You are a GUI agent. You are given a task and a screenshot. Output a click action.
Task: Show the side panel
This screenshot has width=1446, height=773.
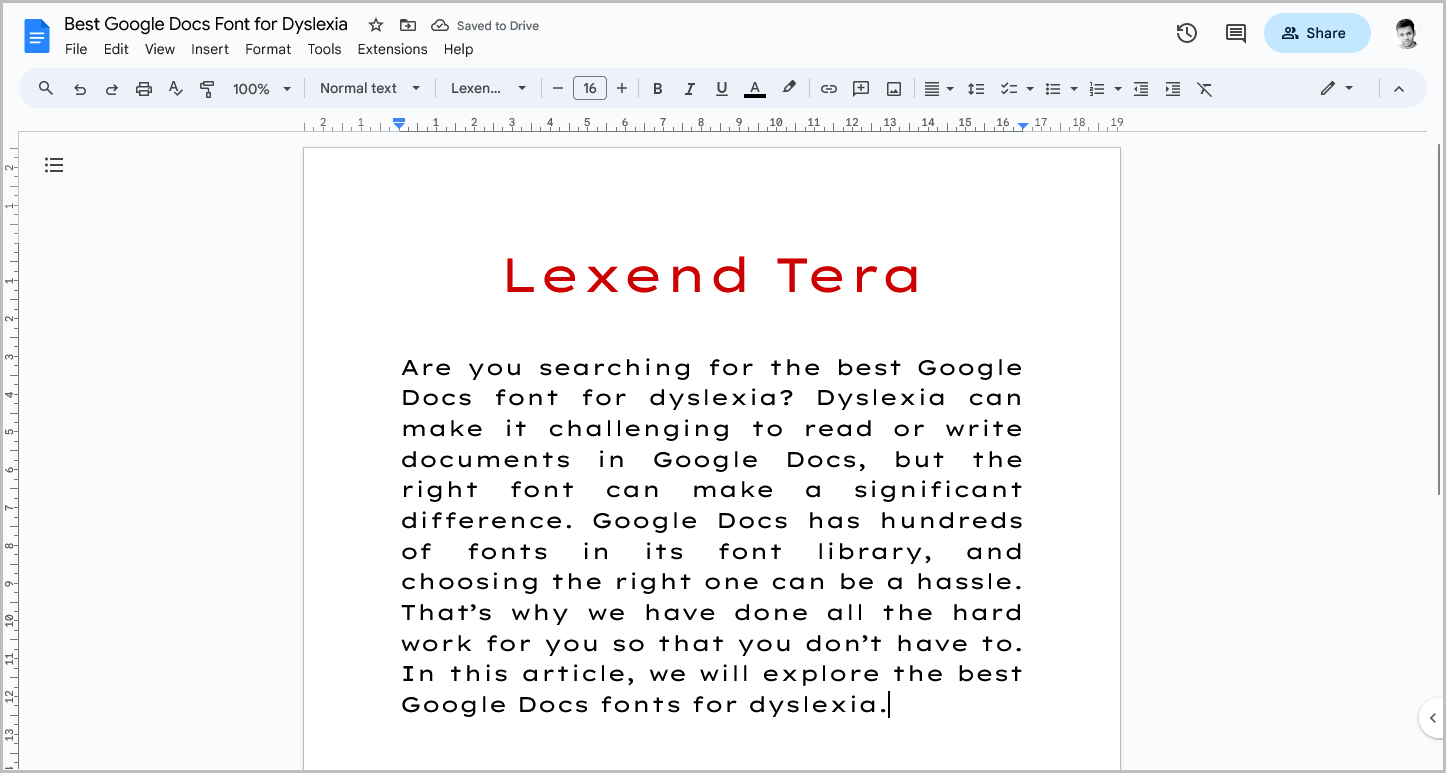point(1432,717)
